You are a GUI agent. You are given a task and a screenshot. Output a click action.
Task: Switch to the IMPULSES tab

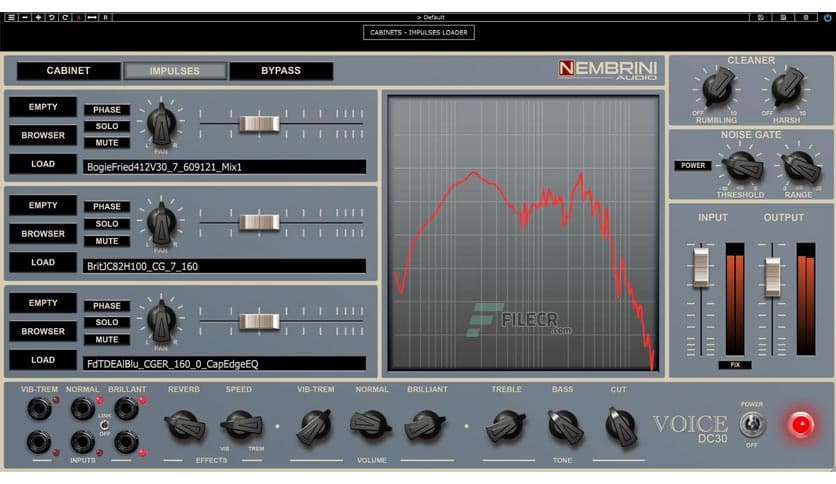[x=175, y=71]
